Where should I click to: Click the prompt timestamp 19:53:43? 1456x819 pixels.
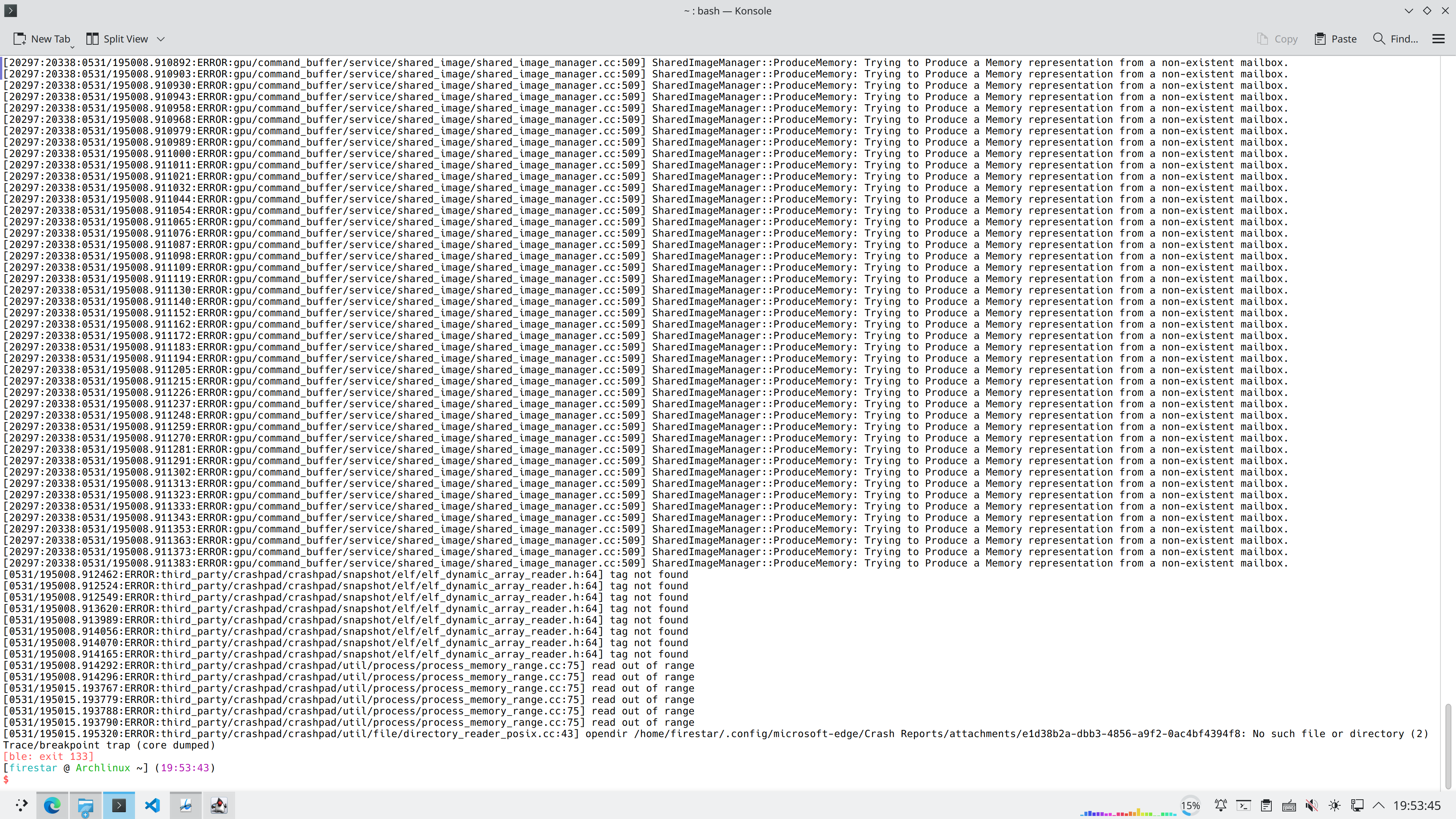(x=185, y=767)
